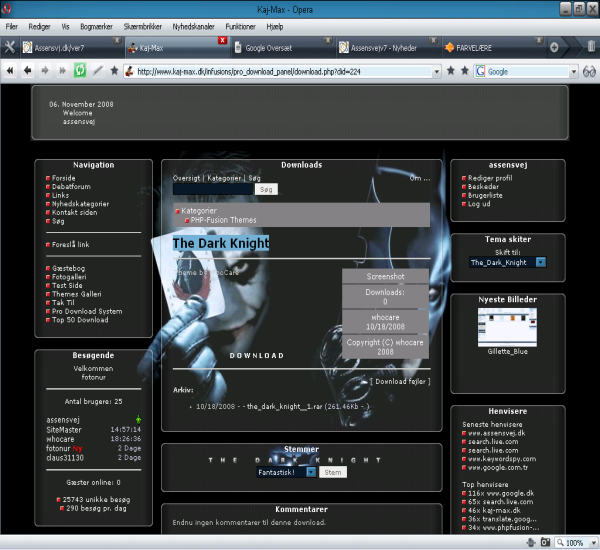This screenshot has height=550, width=600.
Task: Close the Assensvj.dk/ver7 tab
Action: tap(117, 40)
